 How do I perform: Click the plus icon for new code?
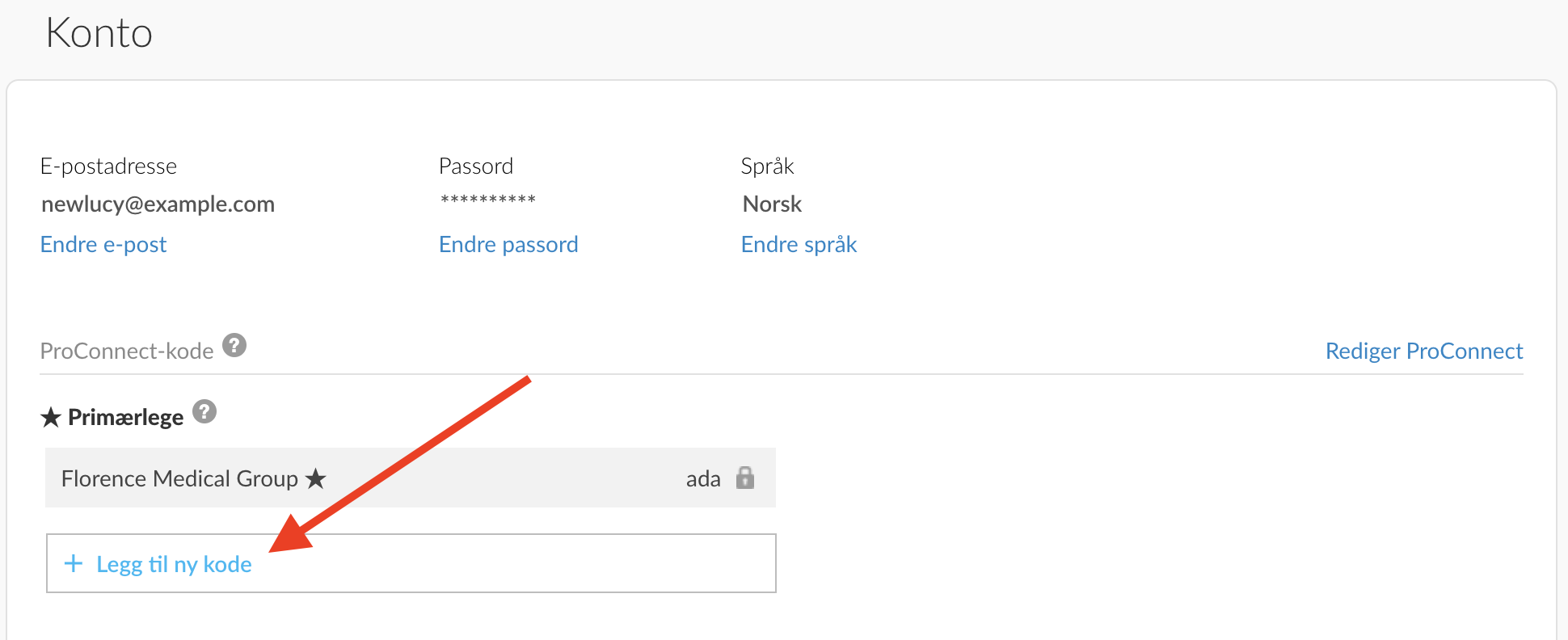(x=74, y=563)
